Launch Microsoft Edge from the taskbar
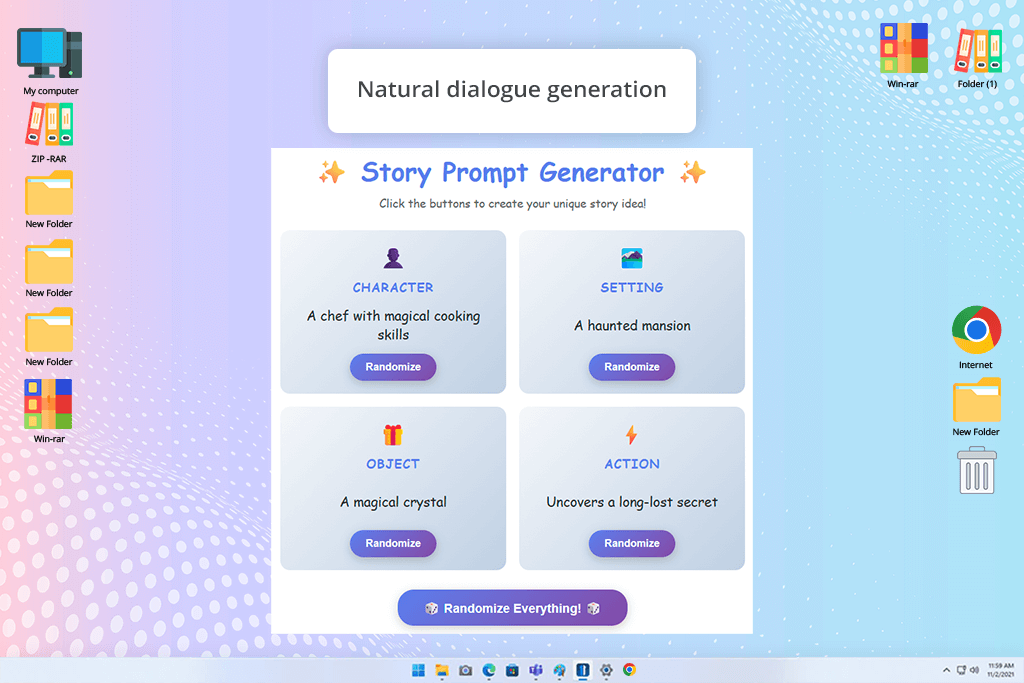Image resolution: width=1024 pixels, height=683 pixels. (x=489, y=671)
